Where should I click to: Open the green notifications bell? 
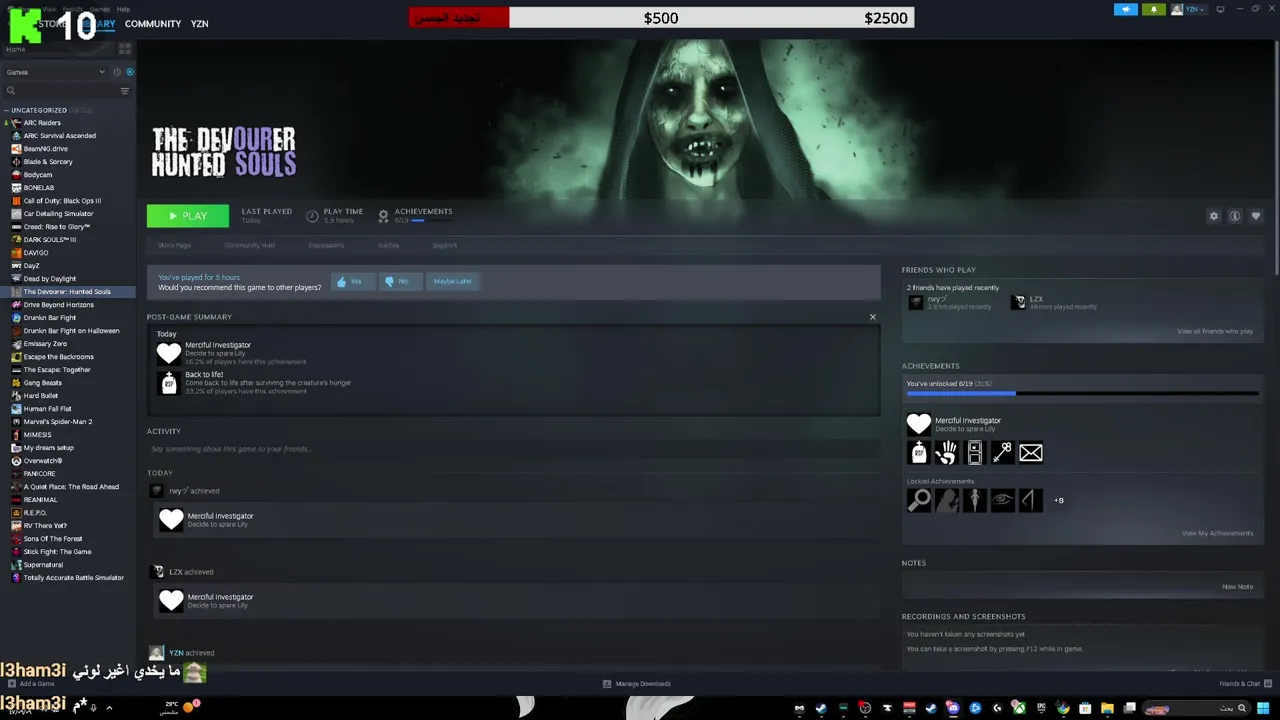[1154, 10]
